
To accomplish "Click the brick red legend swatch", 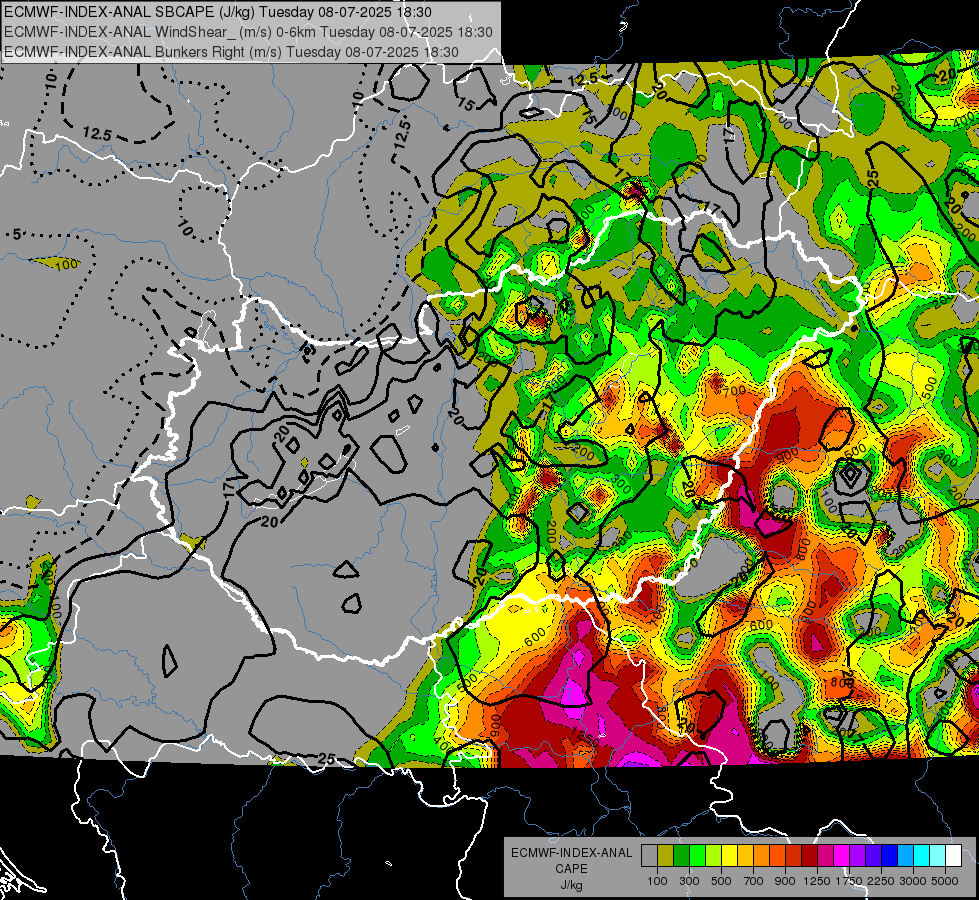I will pyautogui.click(x=794, y=855).
